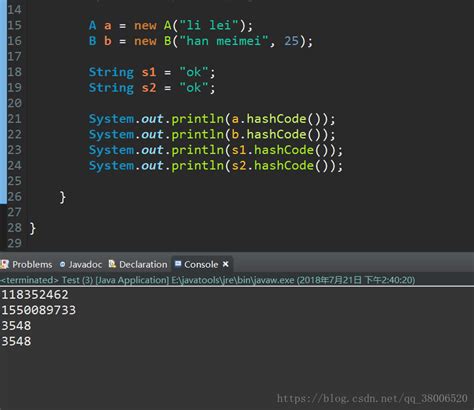The image size is (474, 410).
Task: Close the Console tab with its X
Action: (x=226, y=264)
